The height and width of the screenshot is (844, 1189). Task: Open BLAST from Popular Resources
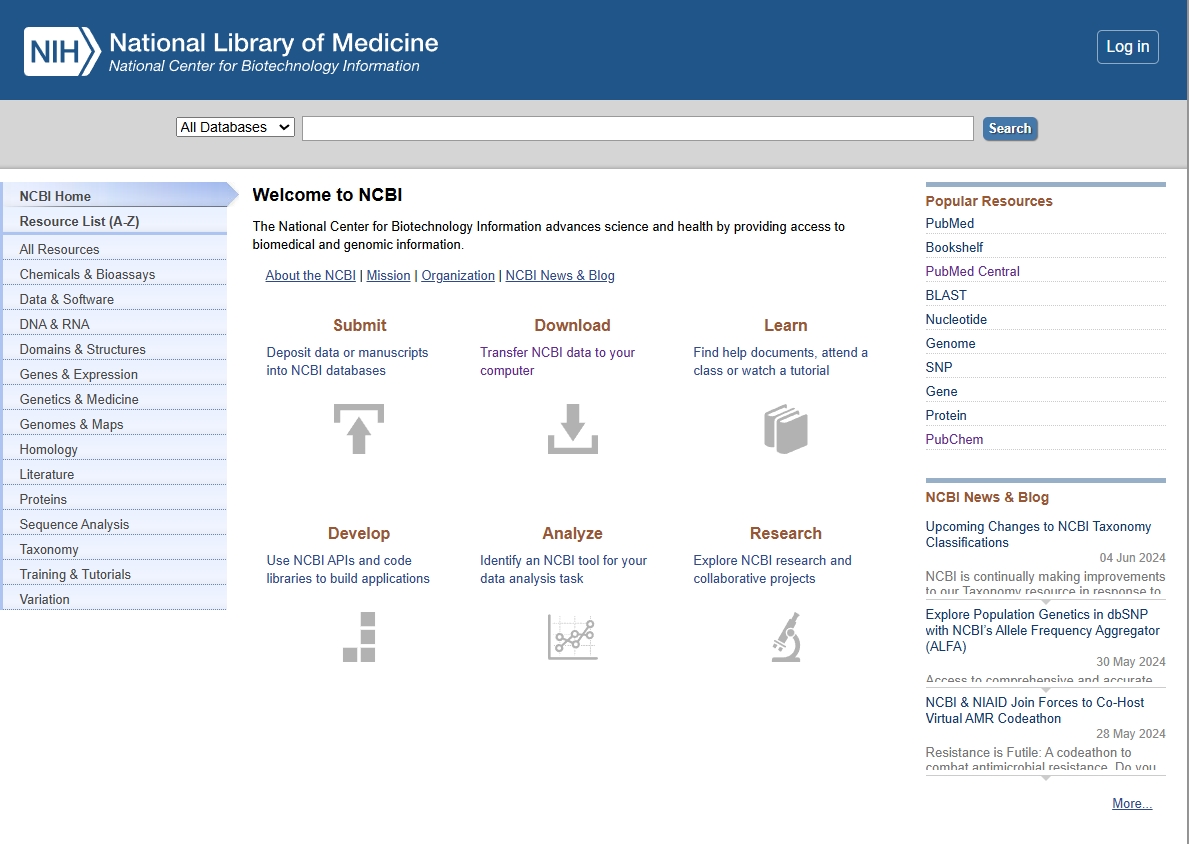coord(946,296)
